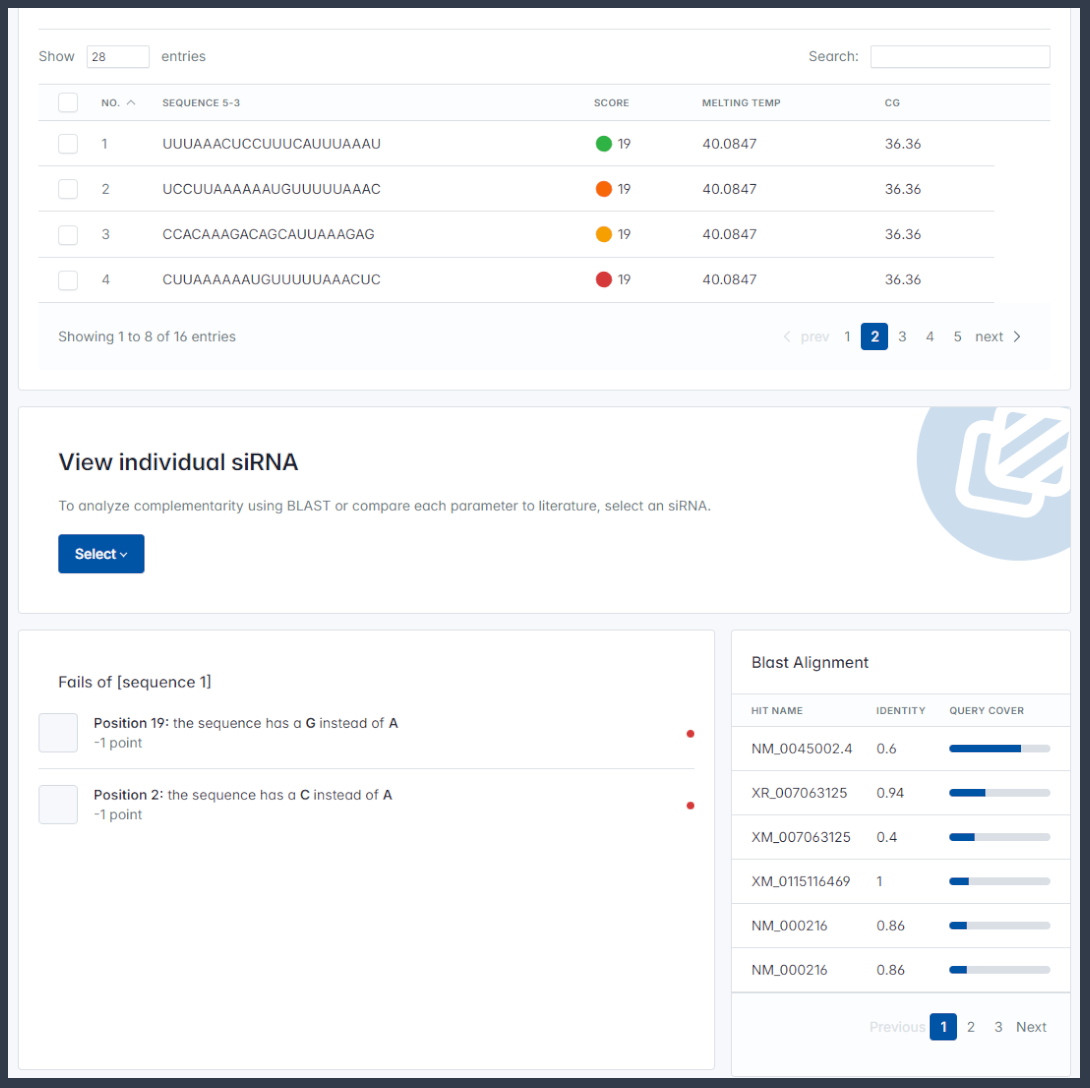Click Next in Blast Alignment pagination
Image resolution: width=1090 pixels, height=1088 pixels.
pos(1031,1027)
